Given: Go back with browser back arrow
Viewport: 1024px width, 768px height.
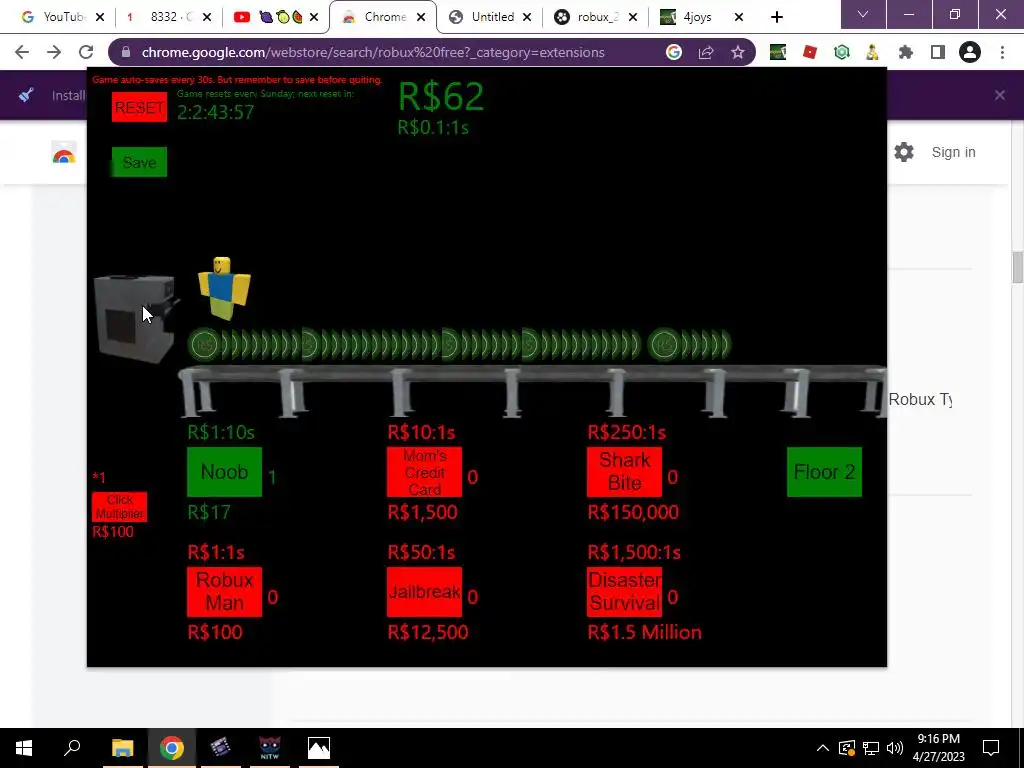Looking at the screenshot, I should (x=22, y=52).
